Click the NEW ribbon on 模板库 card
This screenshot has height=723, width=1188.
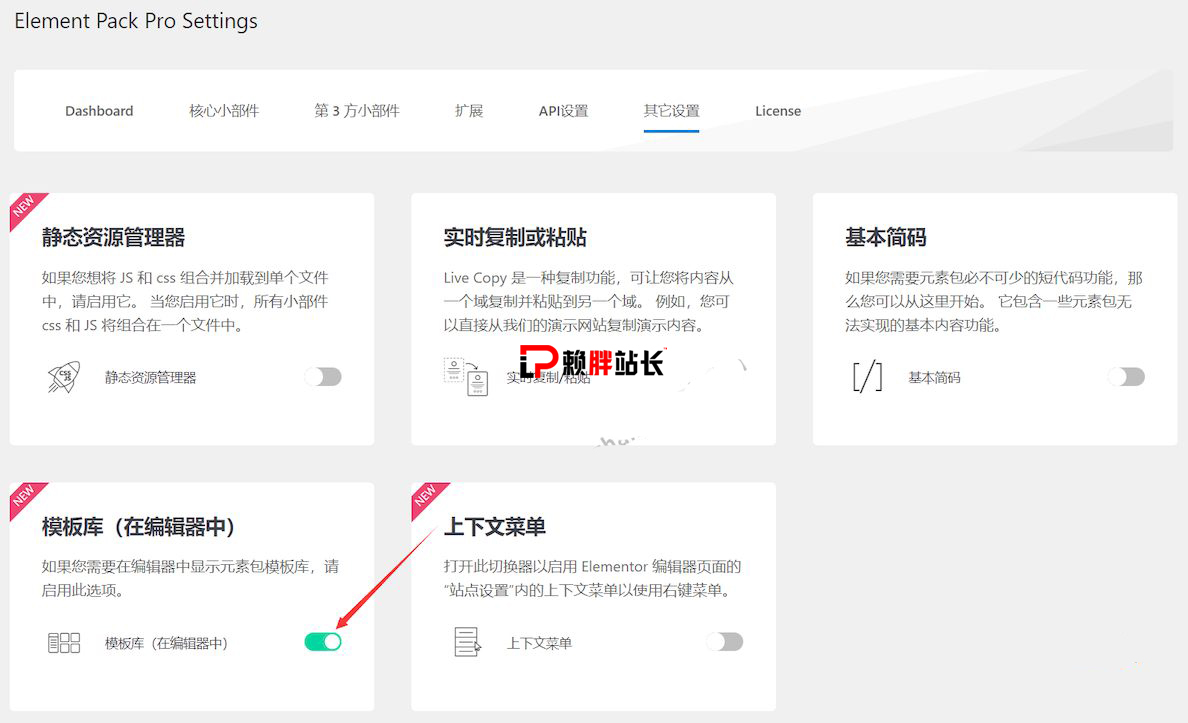coord(26,497)
